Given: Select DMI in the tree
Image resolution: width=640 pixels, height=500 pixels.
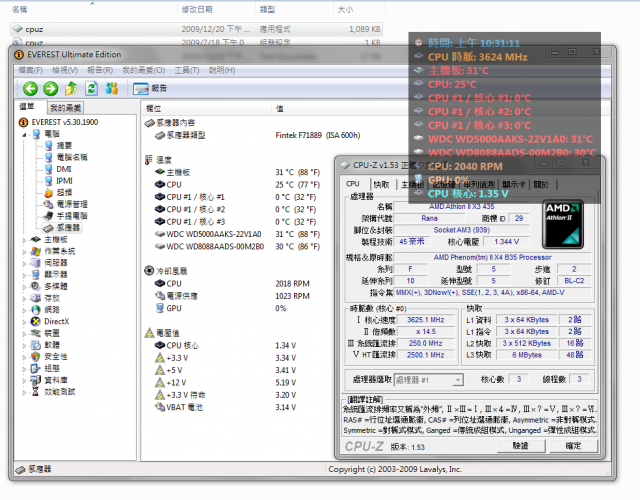Looking at the screenshot, I should [x=58, y=169].
